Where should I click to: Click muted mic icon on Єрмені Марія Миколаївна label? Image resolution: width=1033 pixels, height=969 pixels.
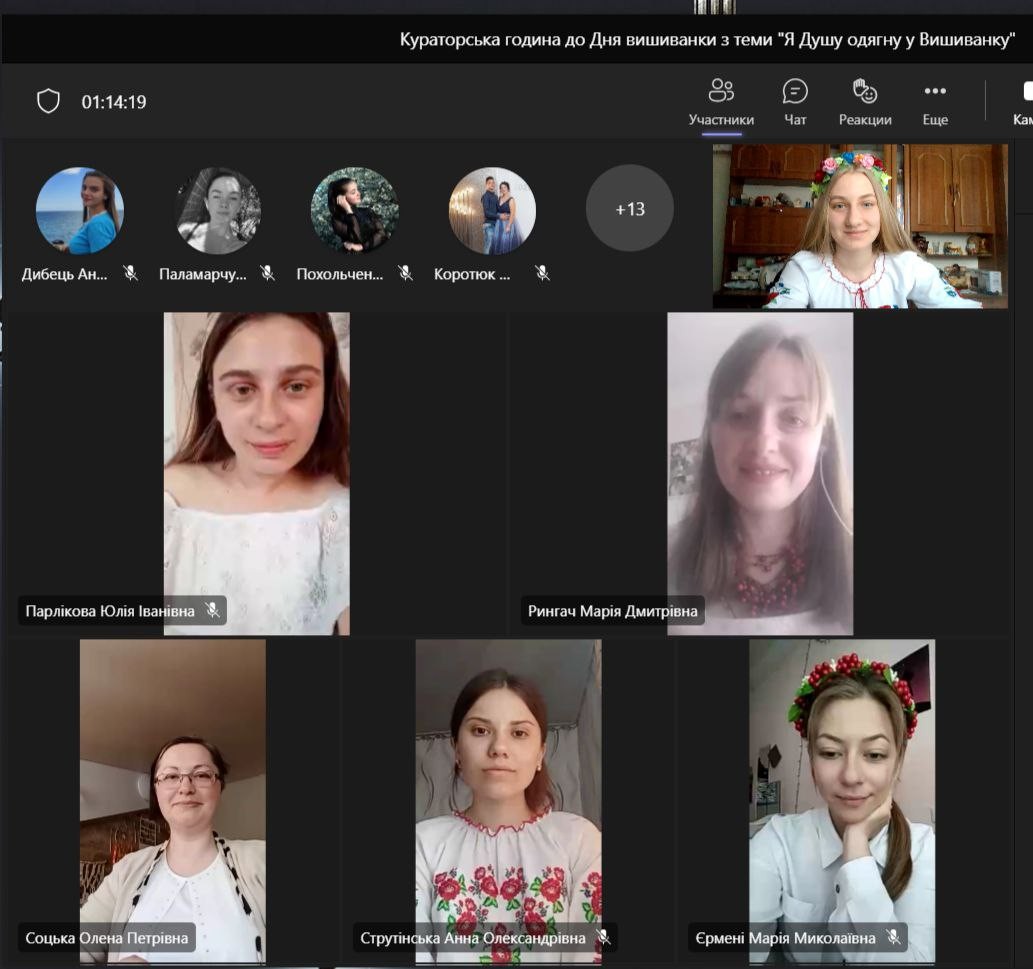(893, 937)
